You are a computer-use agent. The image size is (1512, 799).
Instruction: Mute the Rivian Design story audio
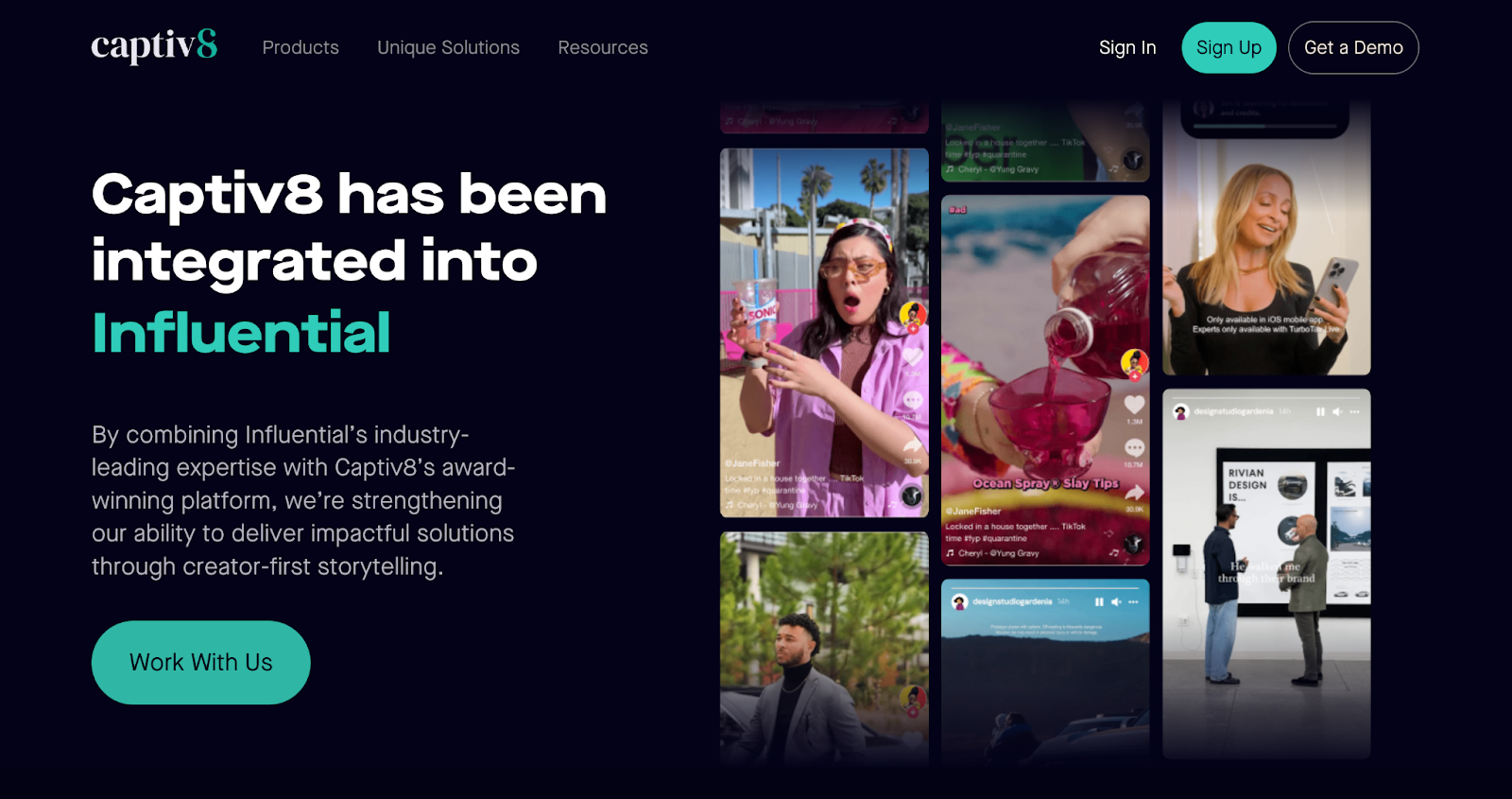coord(1337,411)
